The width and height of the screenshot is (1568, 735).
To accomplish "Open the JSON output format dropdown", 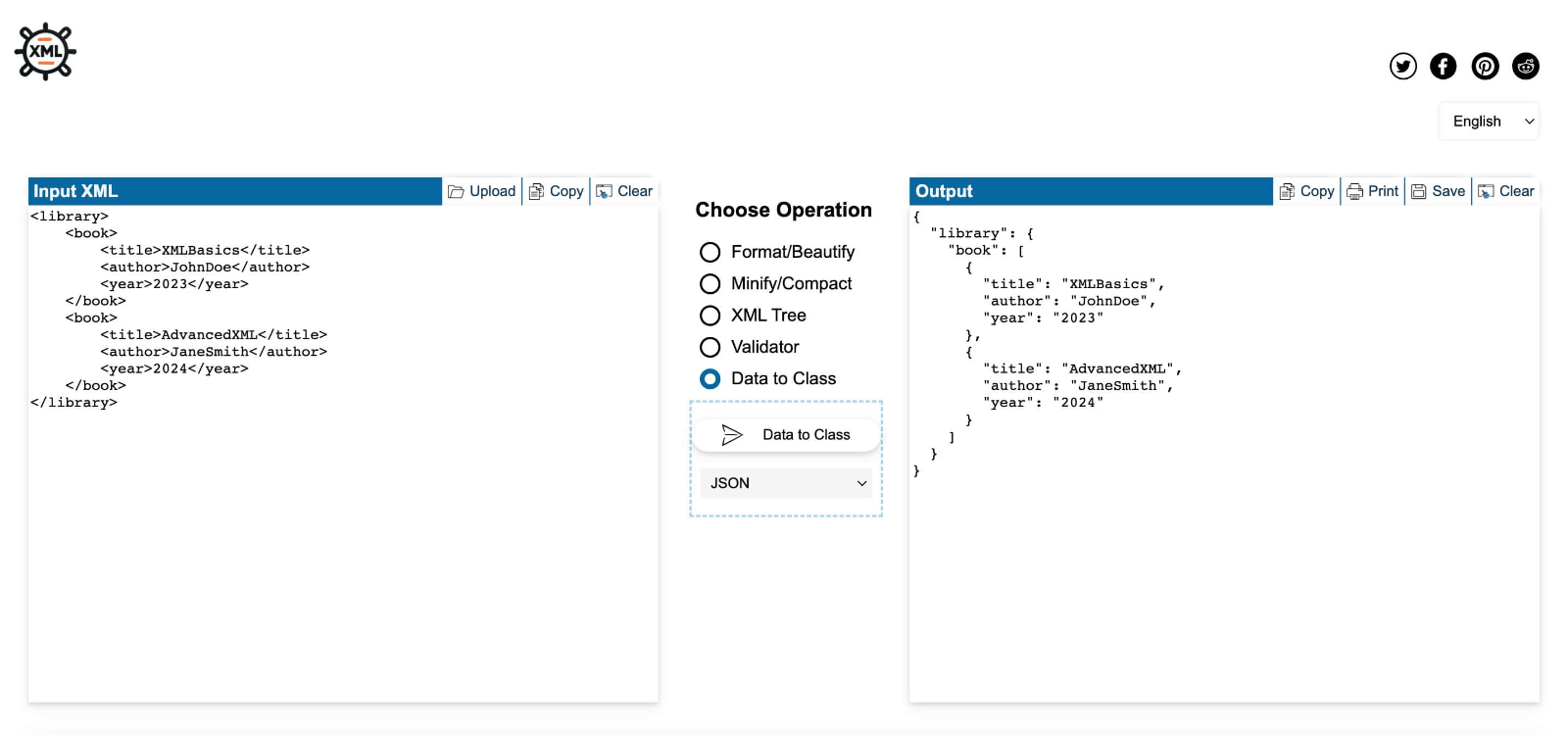I will click(786, 483).
